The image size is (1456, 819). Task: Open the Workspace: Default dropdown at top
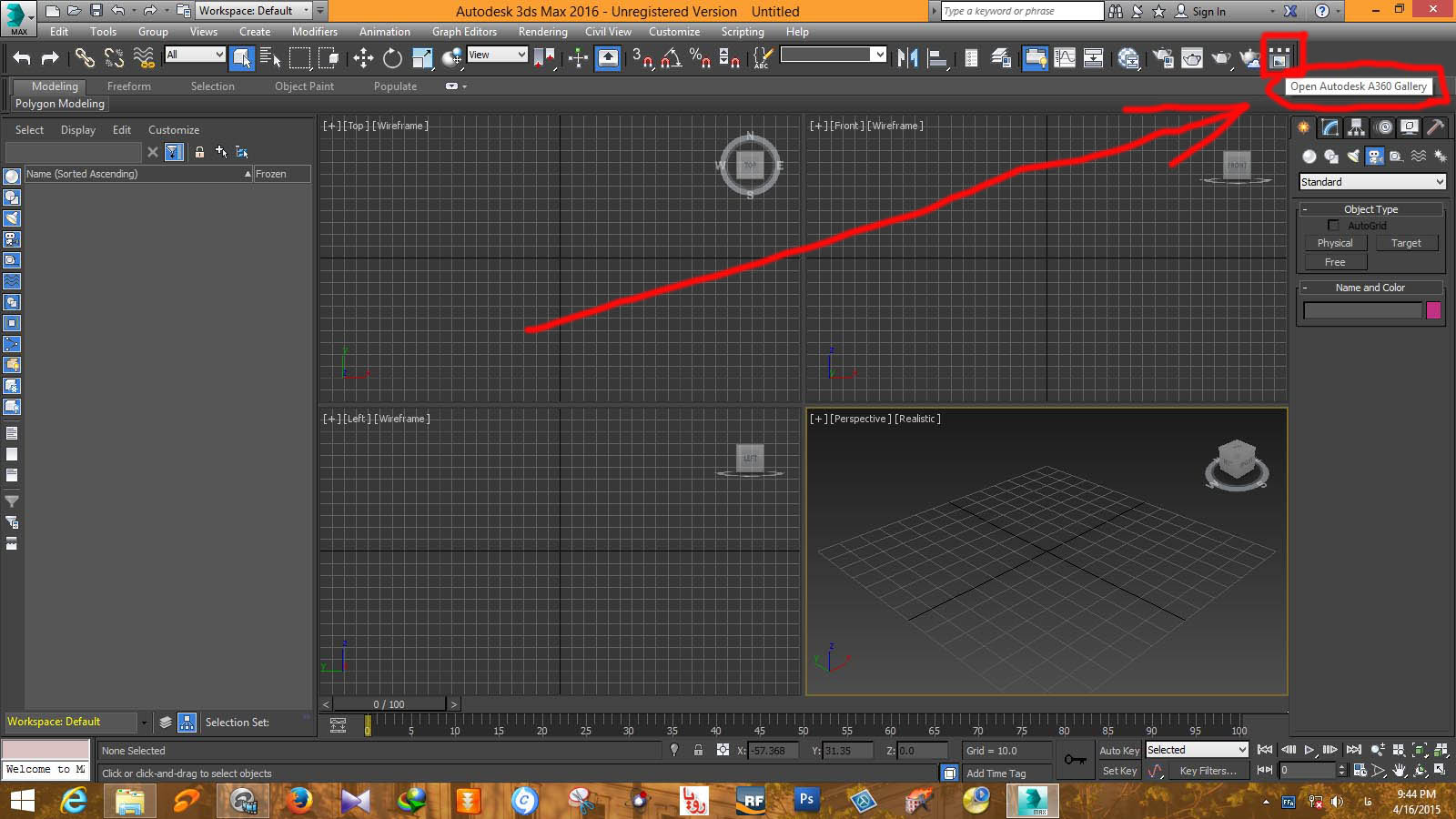[255, 11]
